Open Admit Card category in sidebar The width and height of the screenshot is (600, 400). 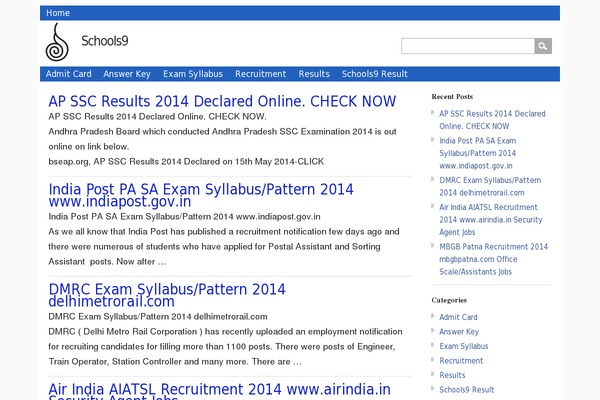tap(458, 317)
